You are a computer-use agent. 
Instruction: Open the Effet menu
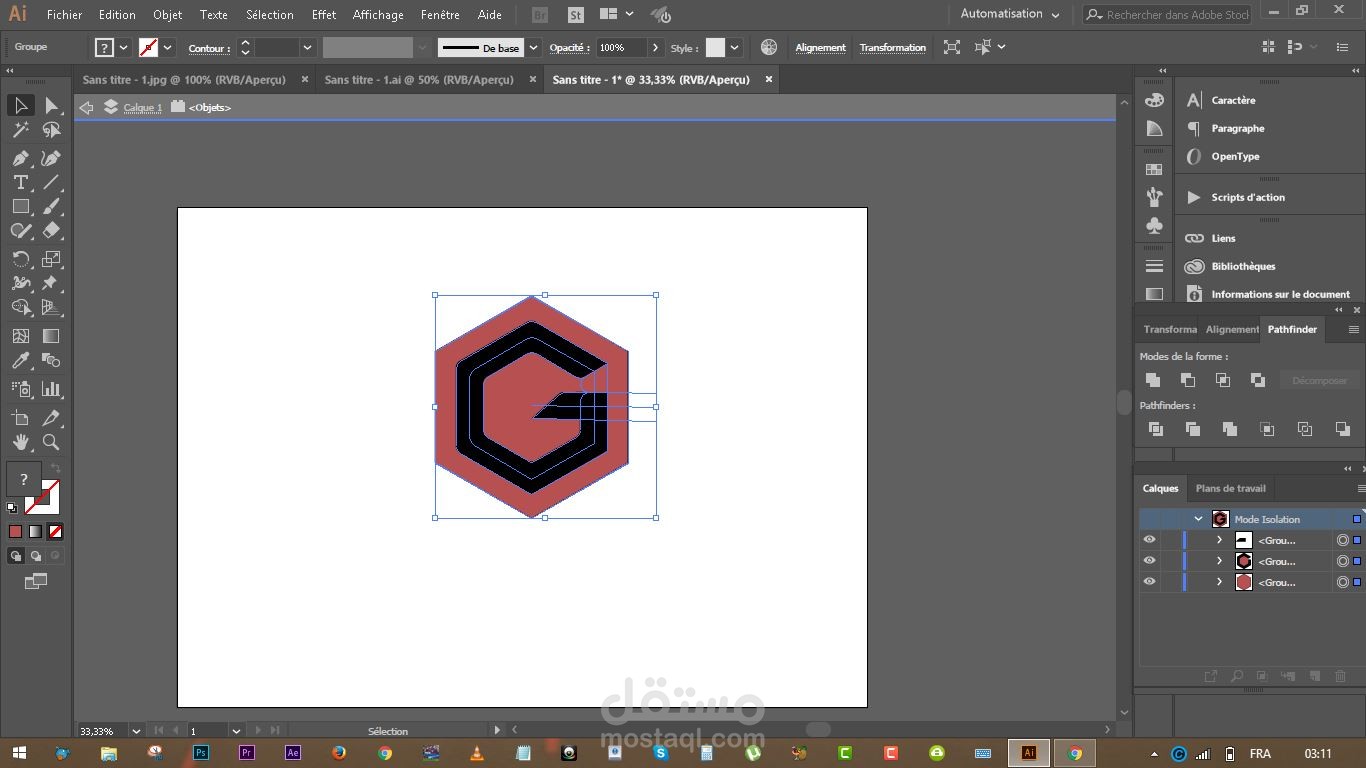[323, 15]
